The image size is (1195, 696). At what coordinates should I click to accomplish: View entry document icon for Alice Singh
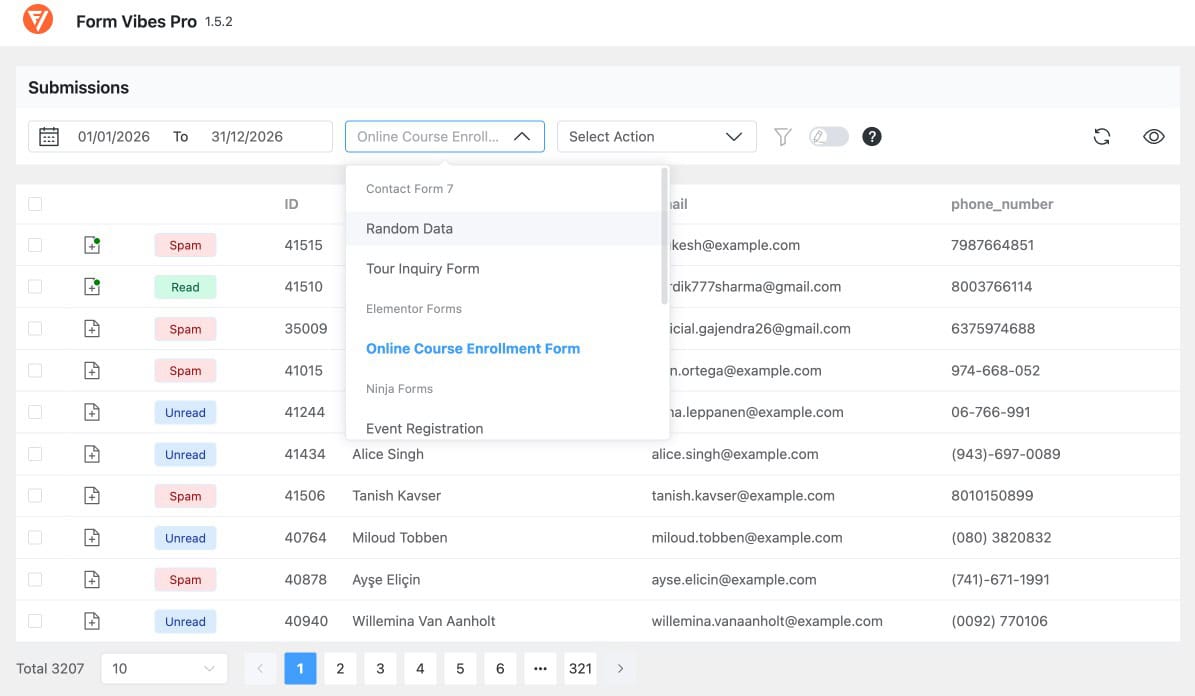click(x=91, y=454)
